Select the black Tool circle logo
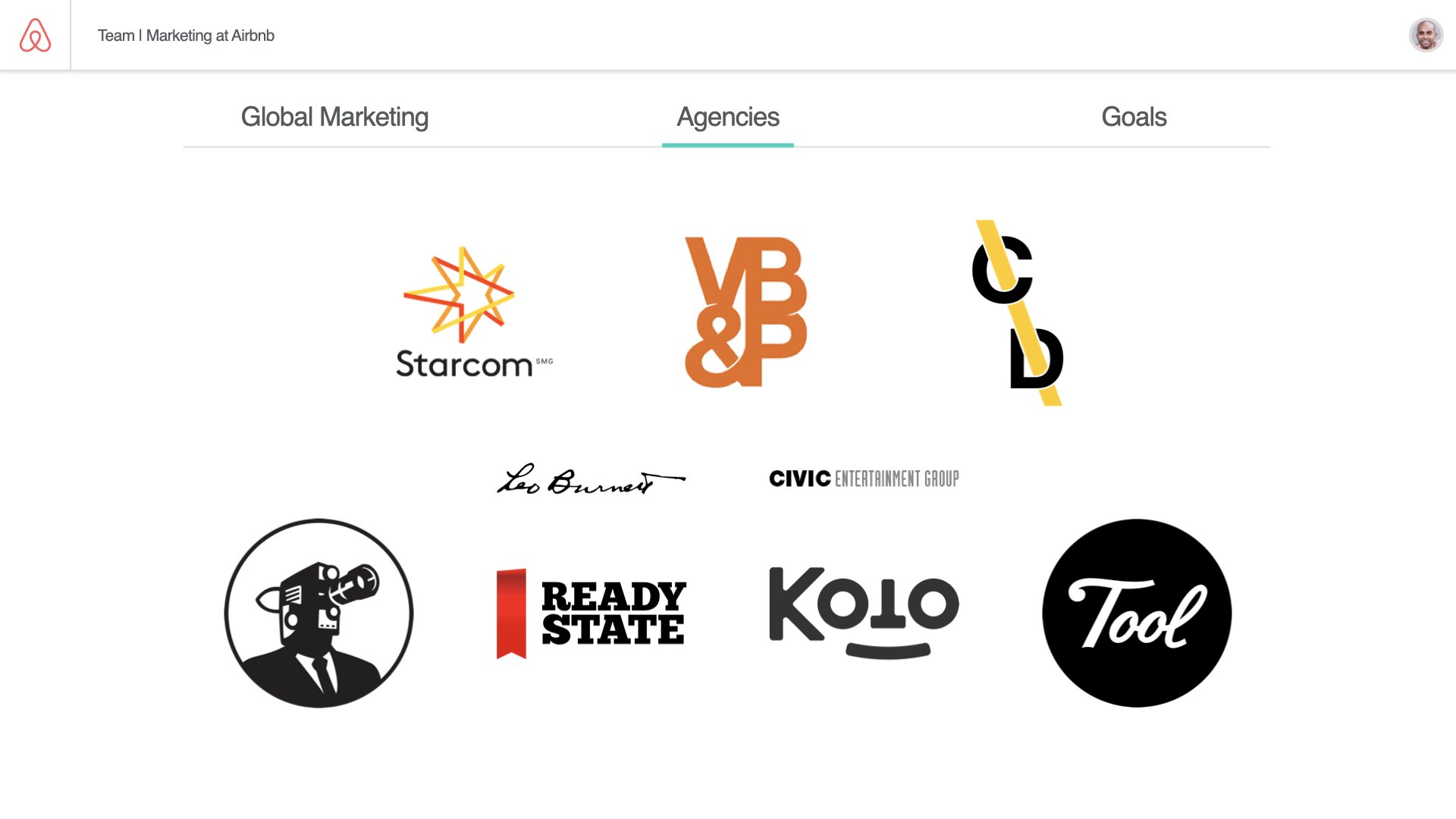1456x819 pixels. tap(1137, 613)
